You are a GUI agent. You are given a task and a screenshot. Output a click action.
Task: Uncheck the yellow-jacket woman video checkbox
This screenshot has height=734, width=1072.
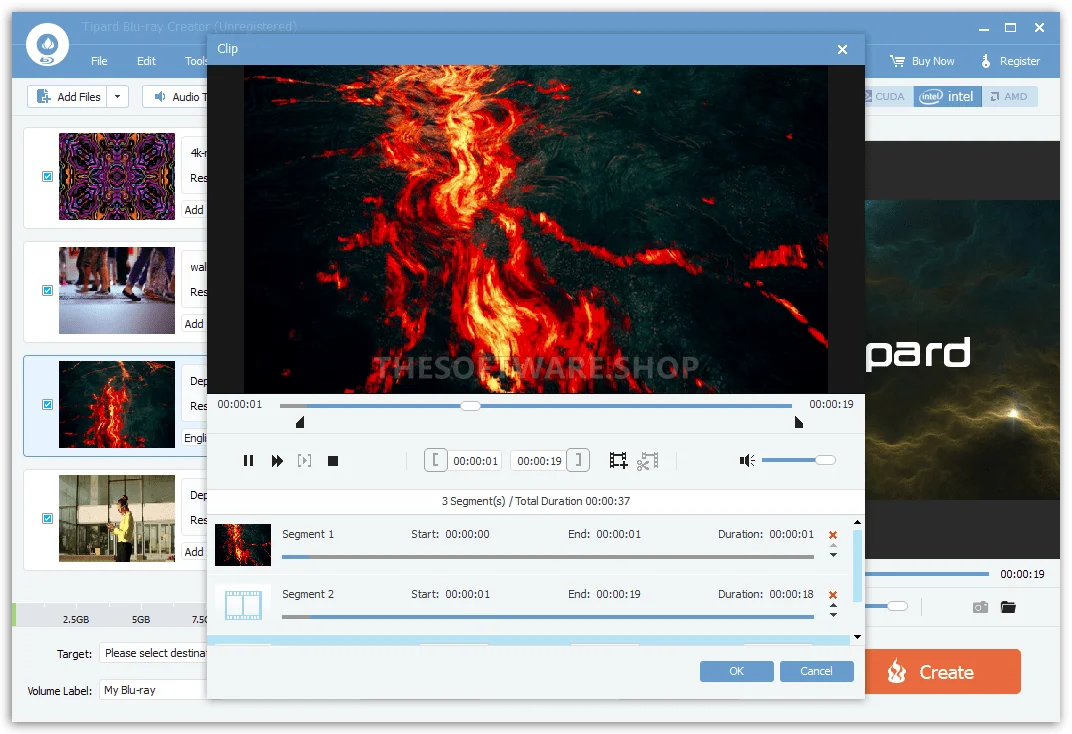tap(47, 519)
